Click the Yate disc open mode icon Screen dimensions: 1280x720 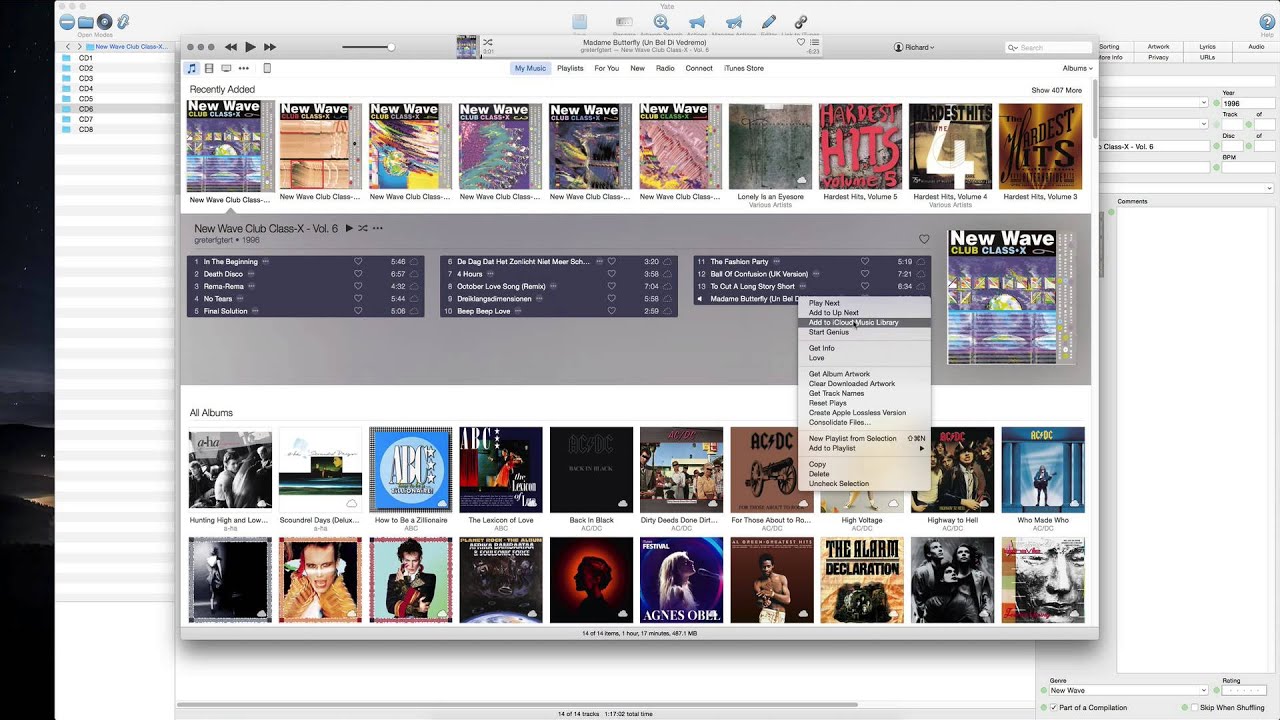click(x=104, y=21)
